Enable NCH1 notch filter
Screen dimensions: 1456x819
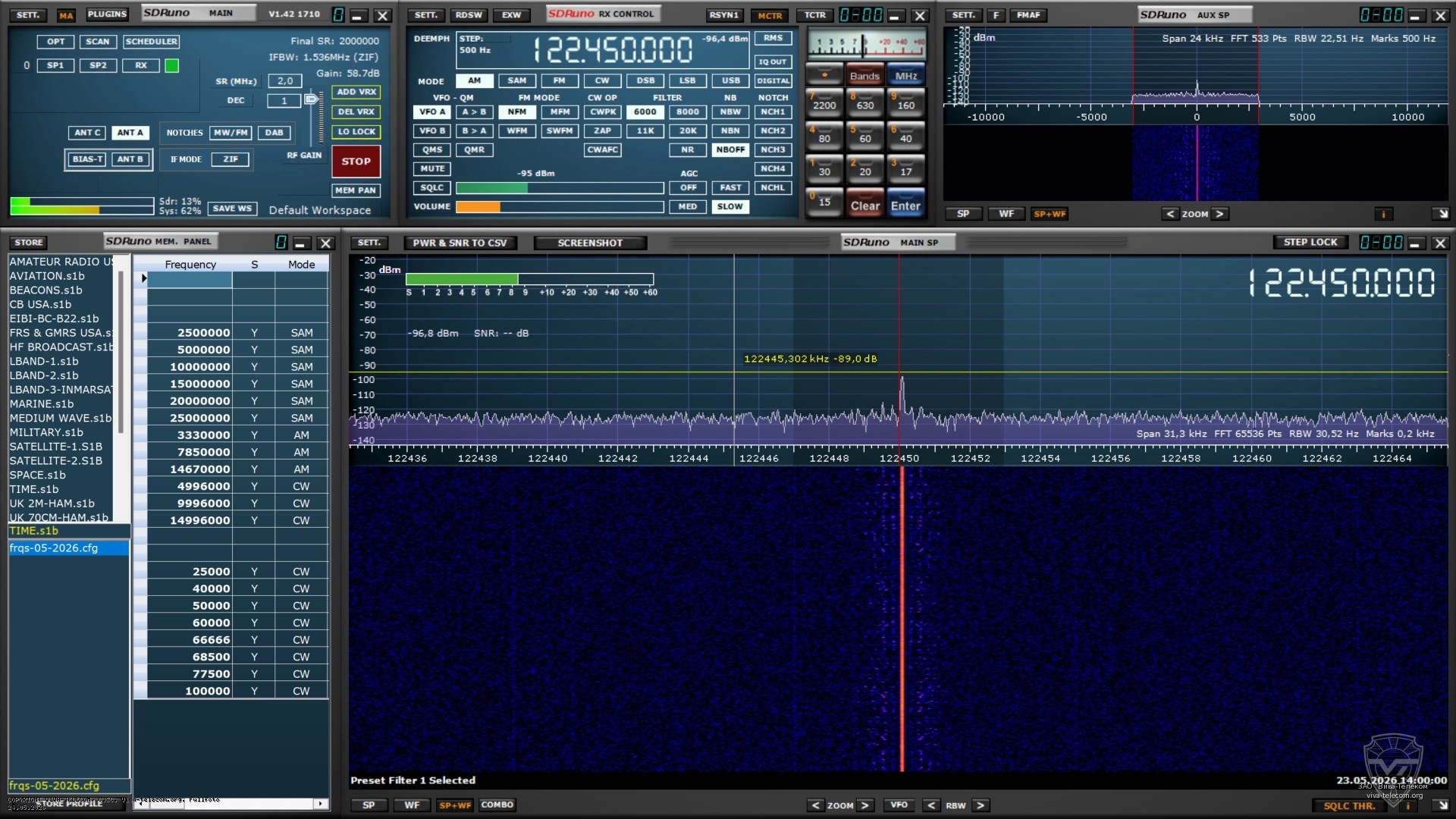pyautogui.click(x=773, y=111)
